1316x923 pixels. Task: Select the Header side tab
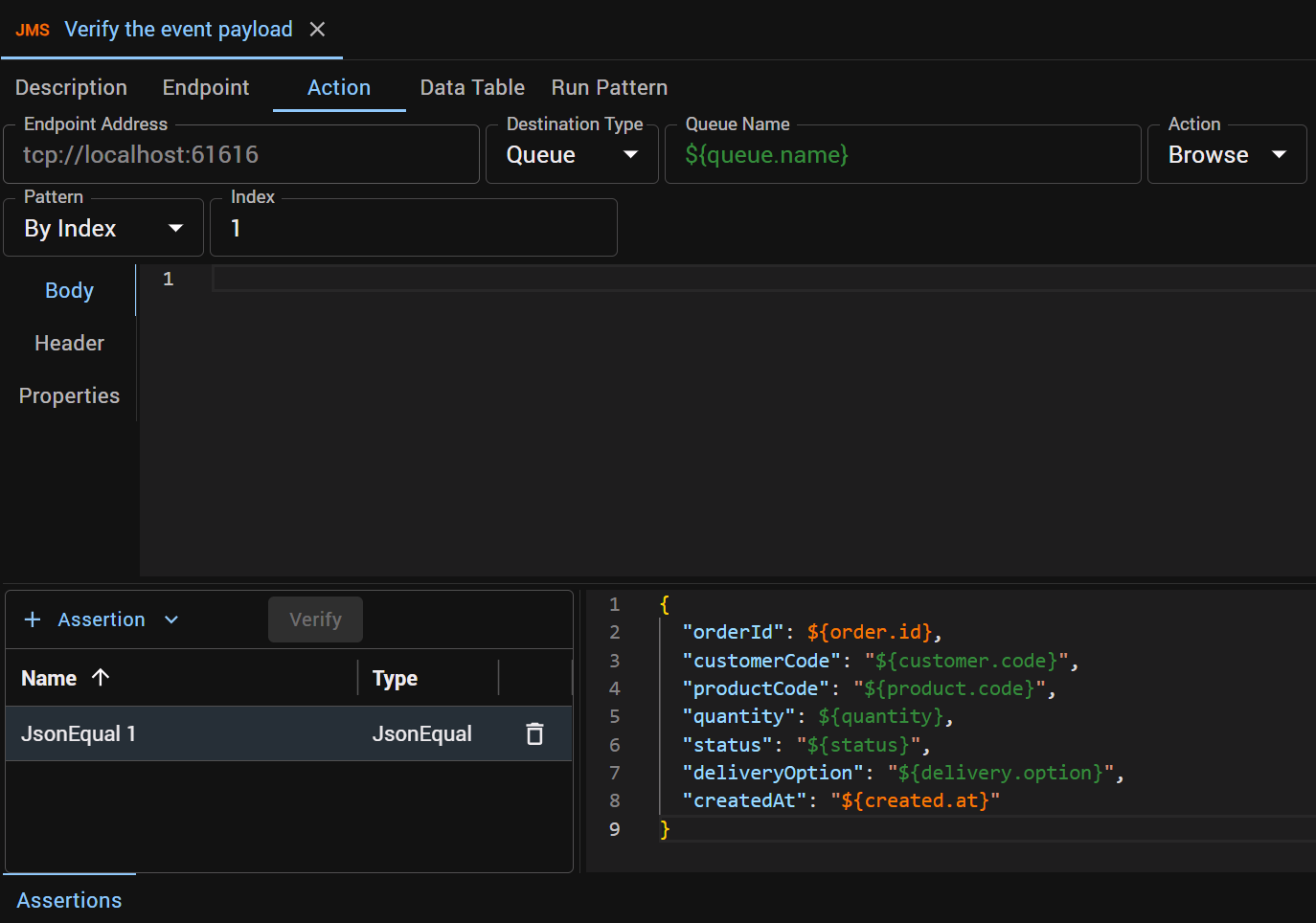[69, 343]
